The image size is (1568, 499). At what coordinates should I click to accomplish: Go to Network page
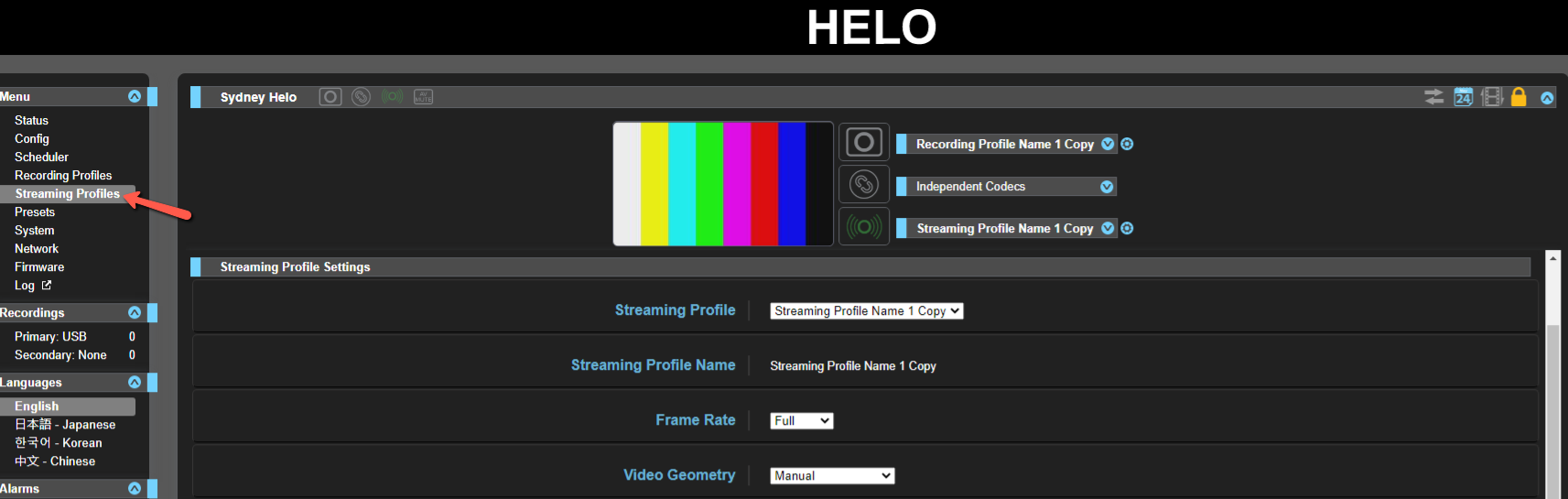(37, 248)
